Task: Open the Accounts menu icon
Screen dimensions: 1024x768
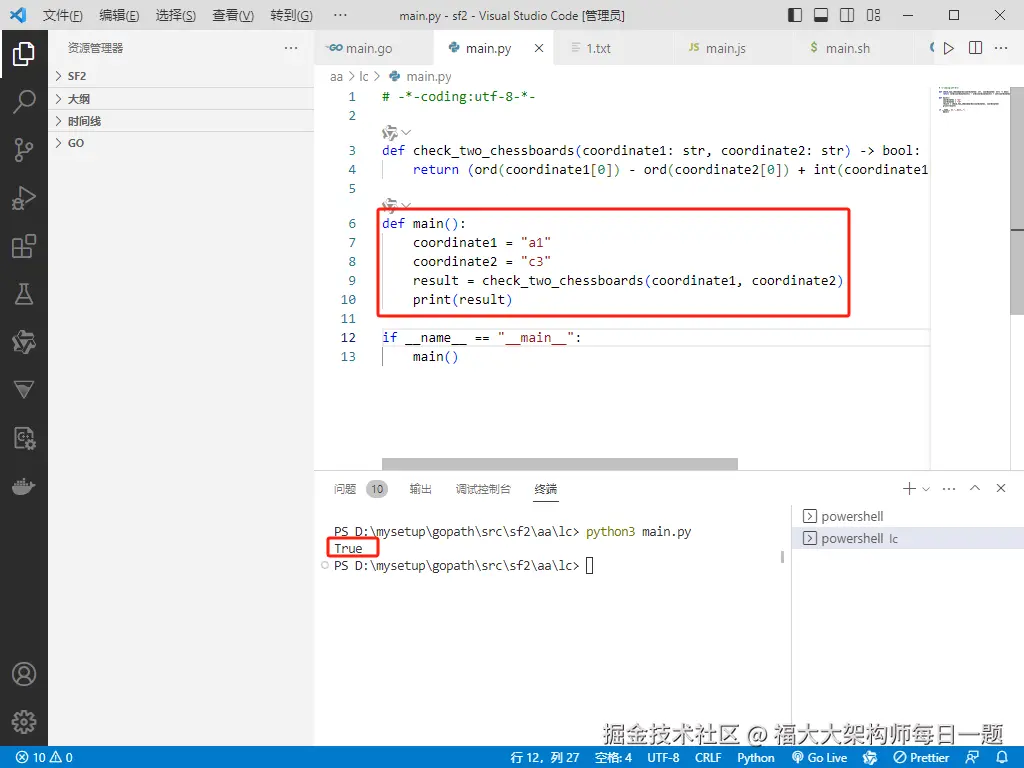Action: pos(24,674)
